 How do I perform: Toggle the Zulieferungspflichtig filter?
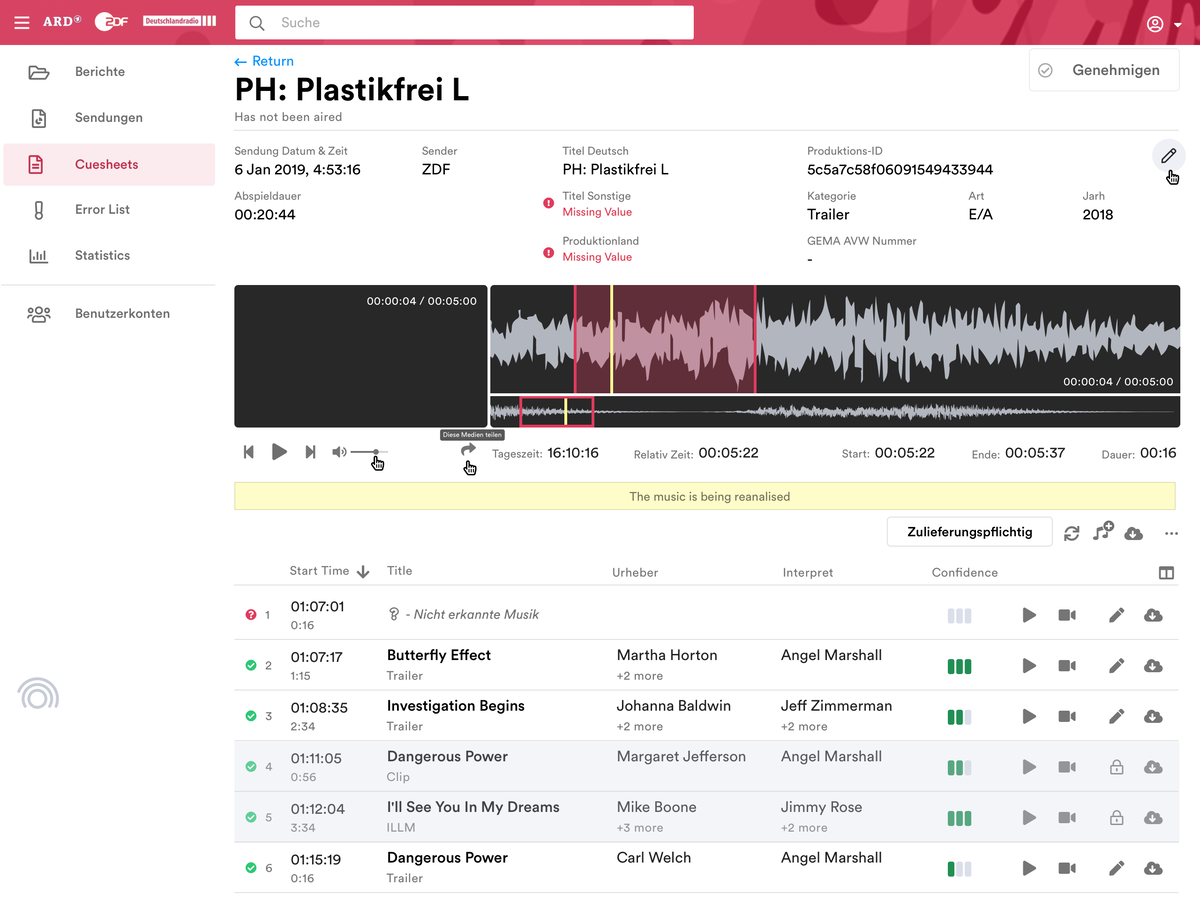[x=968, y=532]
